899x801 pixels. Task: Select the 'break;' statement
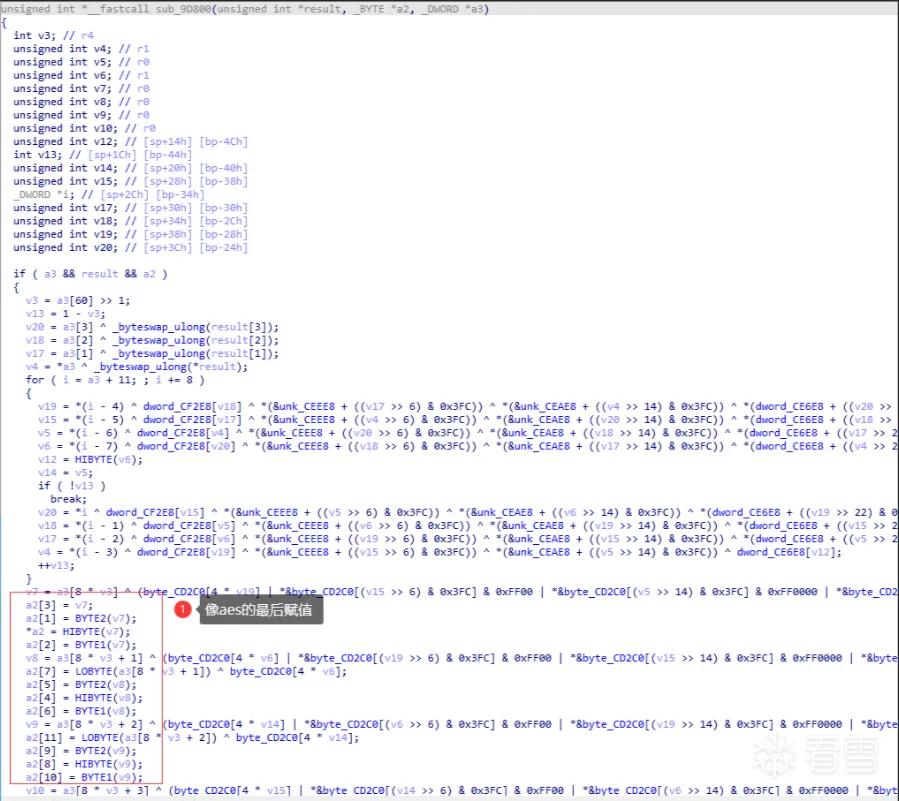pyautogui.click(x=69, y=499)
